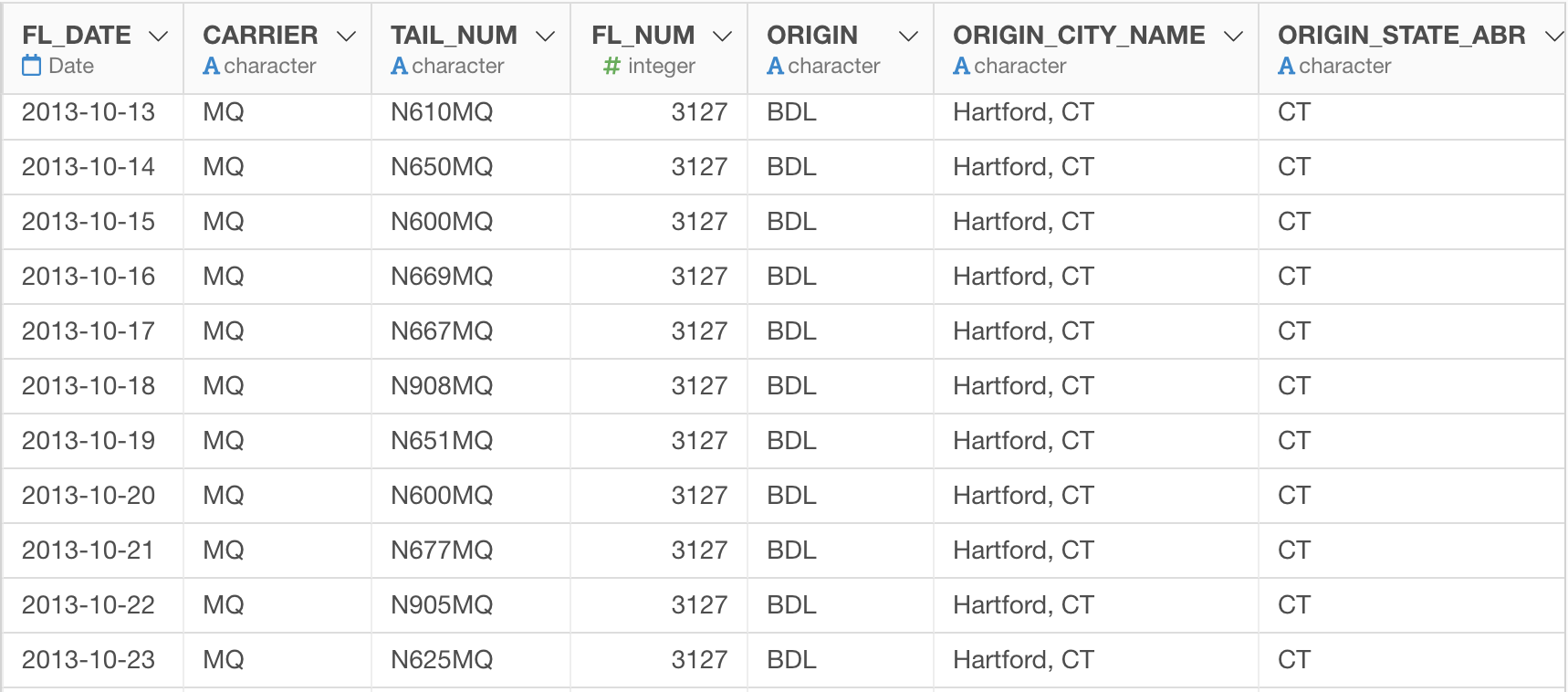1568x692 pixels.
Task: Click the integer hash icon under FL_NUM
Action: 612,66
